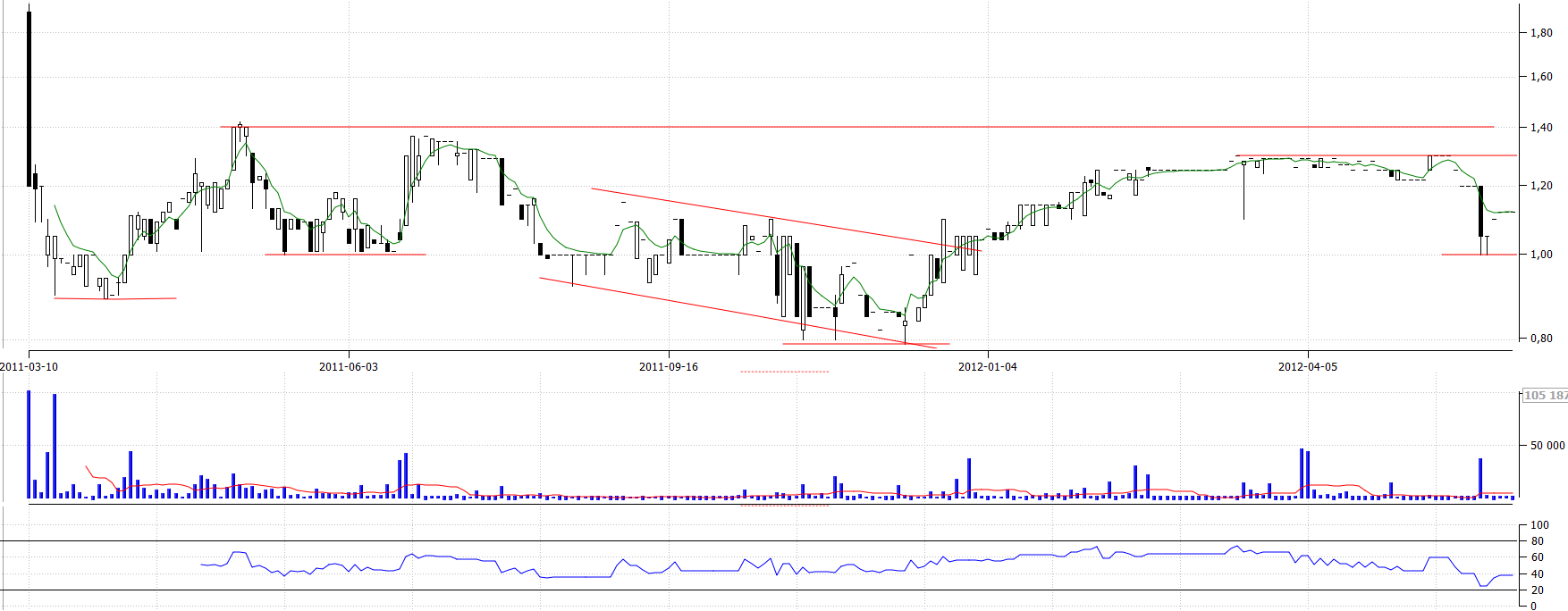Click the 1,40 price axis label
Screen dimensions: 1568x611
pos(1541,128)
